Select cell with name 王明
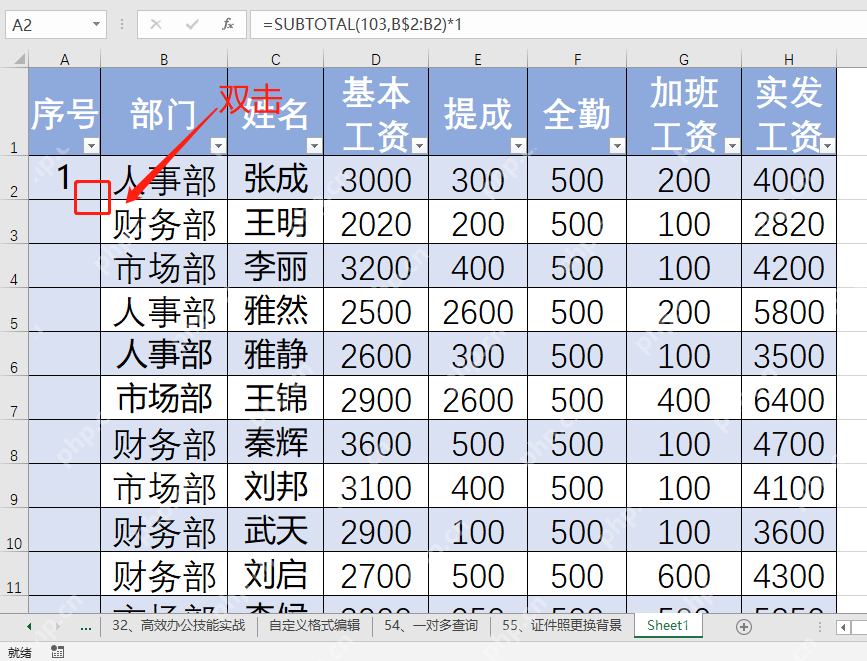 click(x=275, y=222)
